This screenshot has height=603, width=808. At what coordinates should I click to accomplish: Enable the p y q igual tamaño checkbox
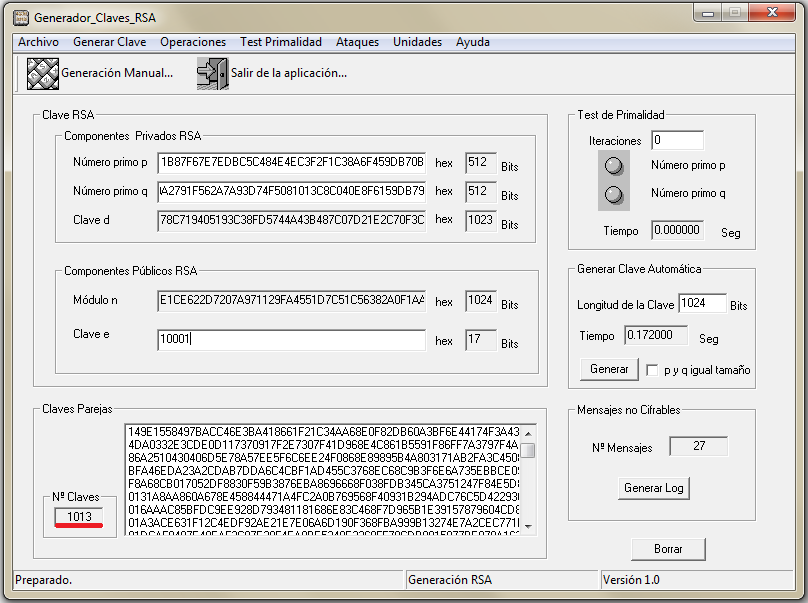click(x=652, y=370)
